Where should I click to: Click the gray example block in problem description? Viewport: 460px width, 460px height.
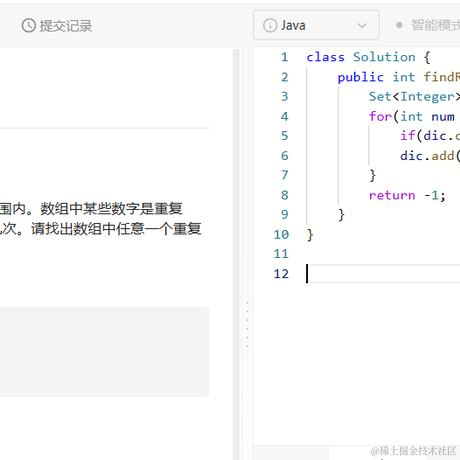(104, 352)
